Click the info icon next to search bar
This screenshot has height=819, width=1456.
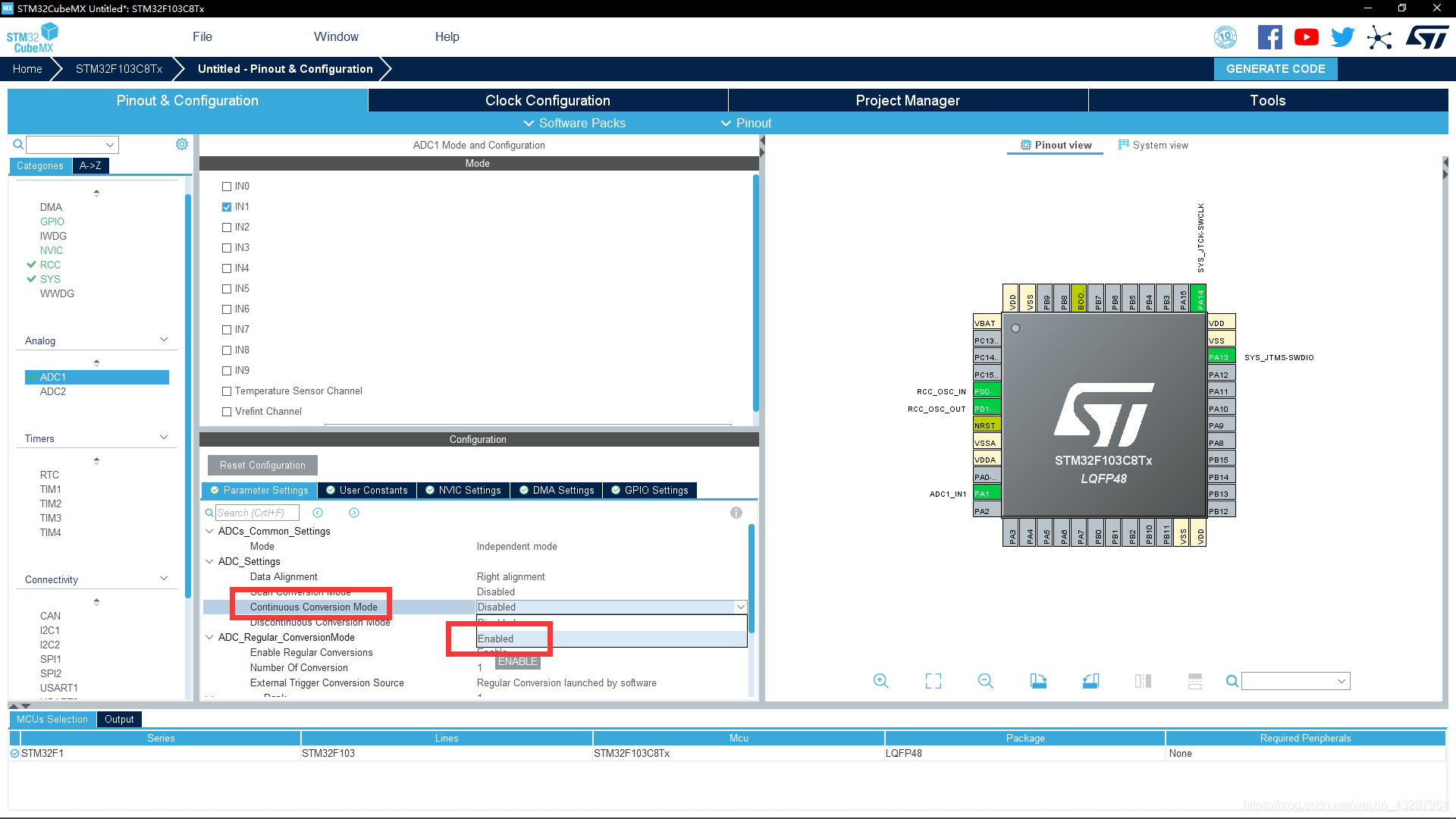[x=736, y=513]
